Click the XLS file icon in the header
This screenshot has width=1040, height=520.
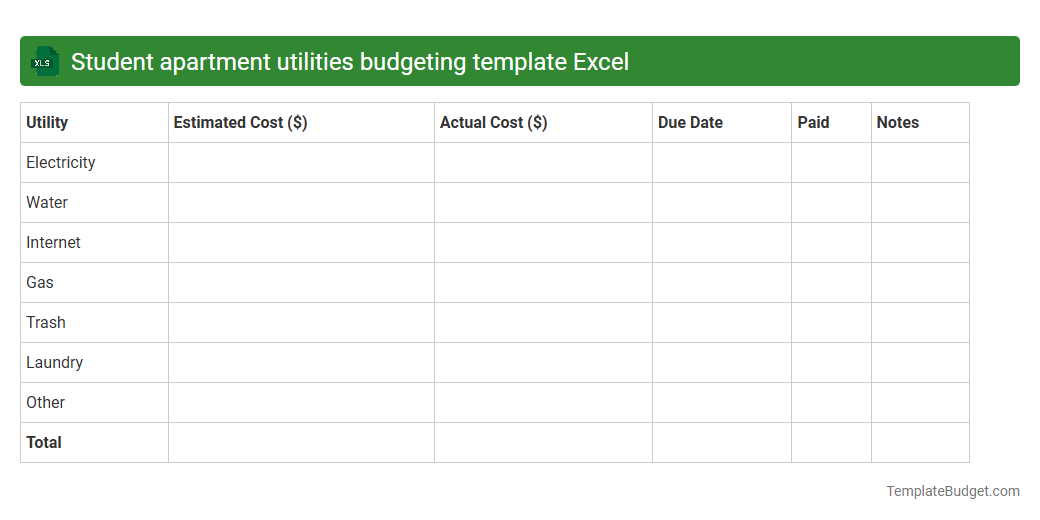44,61
